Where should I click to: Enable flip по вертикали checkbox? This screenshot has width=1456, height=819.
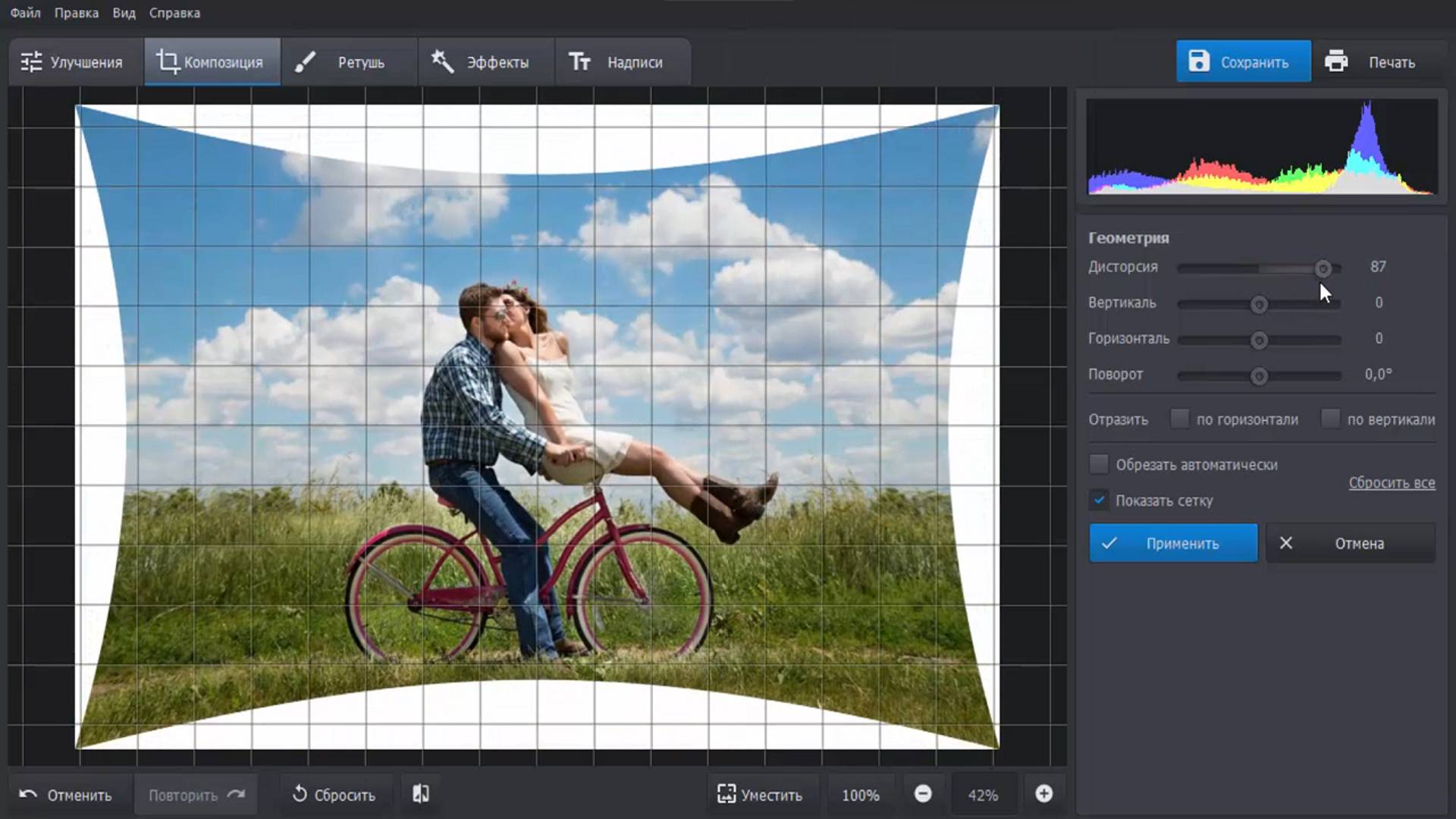[x=1330, y=419]
